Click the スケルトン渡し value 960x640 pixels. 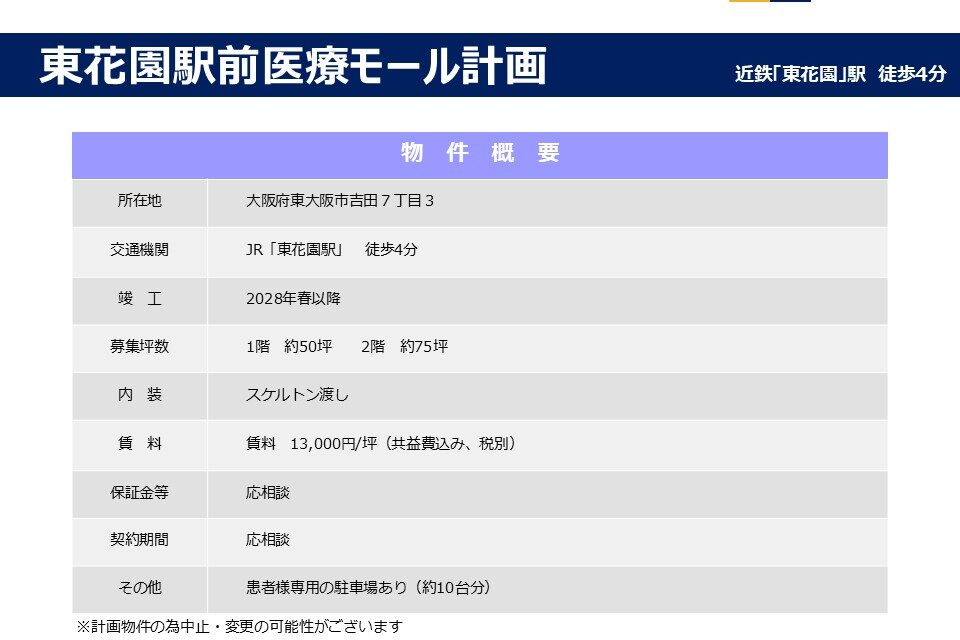pos(297,395)
